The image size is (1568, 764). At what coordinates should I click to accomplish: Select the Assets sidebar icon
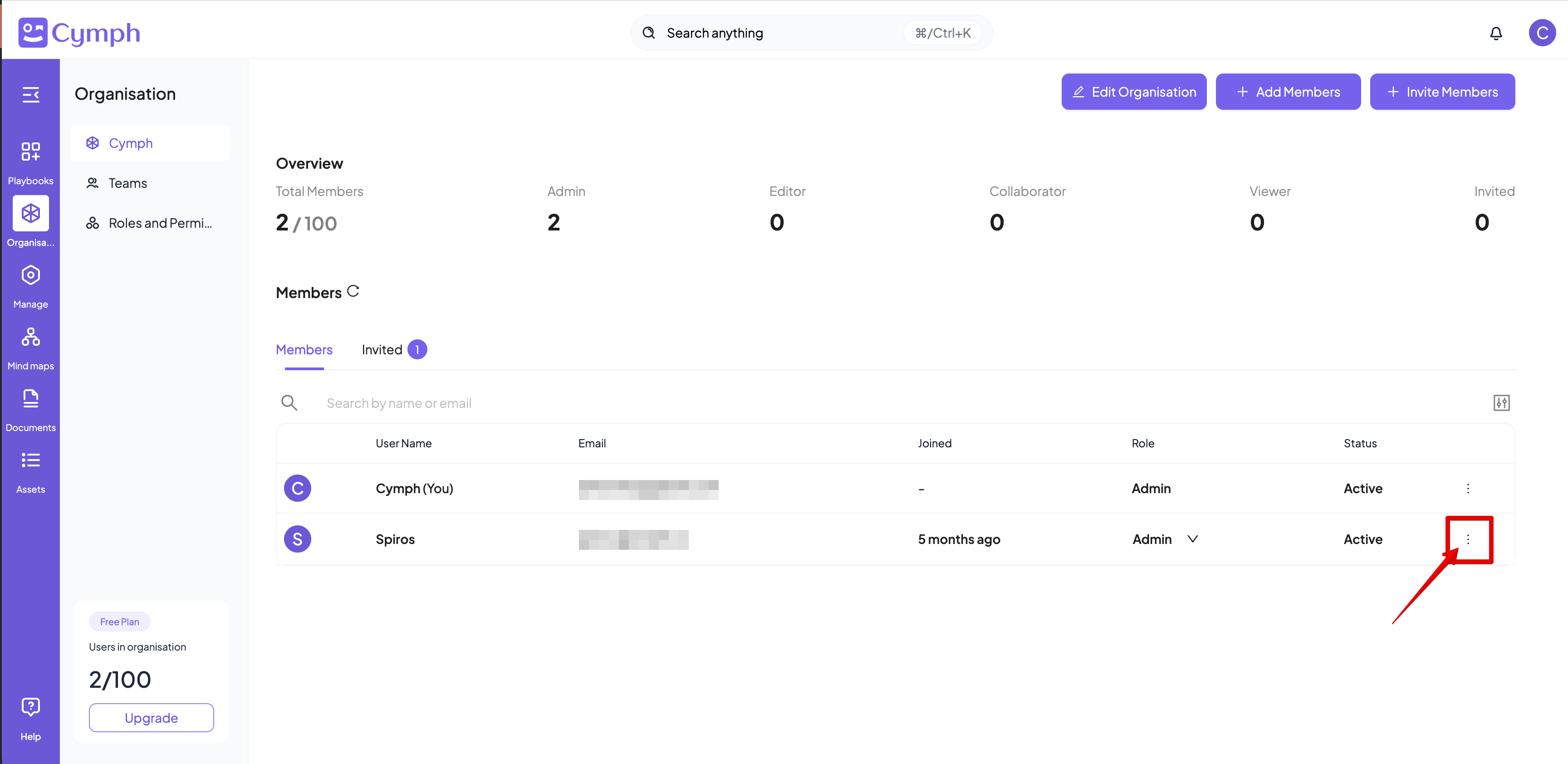point(30,469)
